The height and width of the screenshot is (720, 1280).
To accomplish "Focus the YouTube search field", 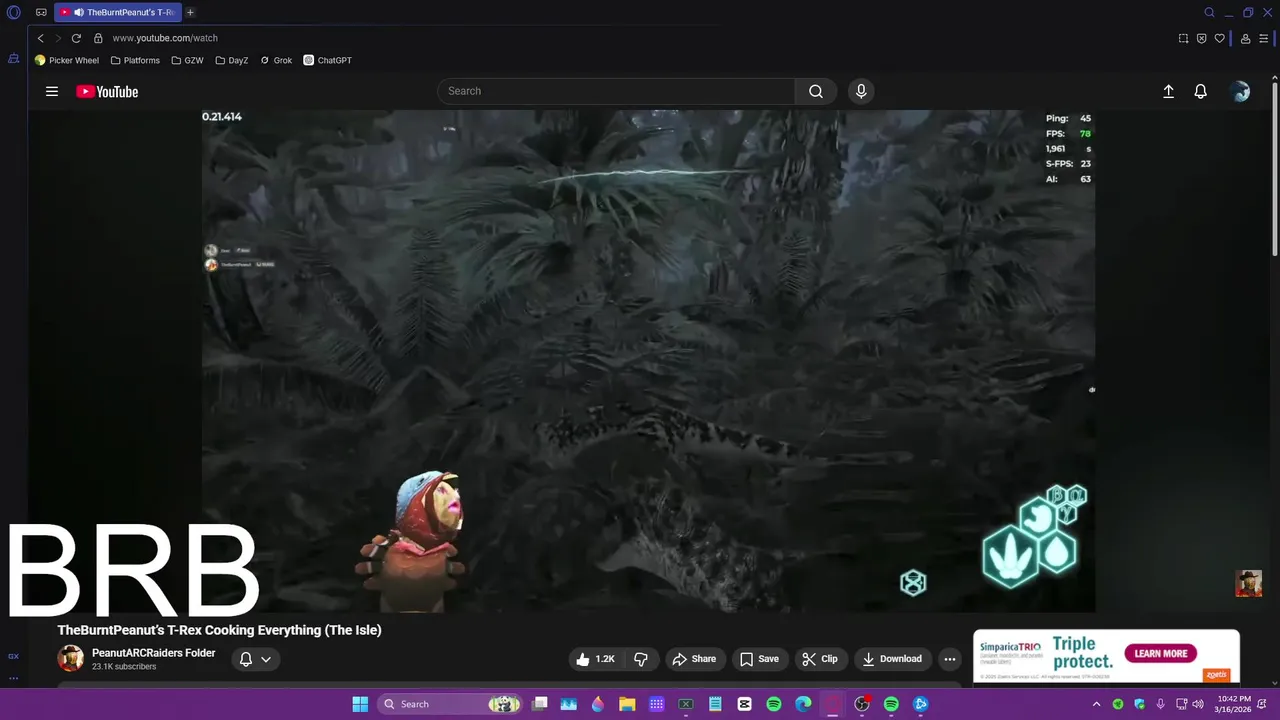I will point(616,91).
